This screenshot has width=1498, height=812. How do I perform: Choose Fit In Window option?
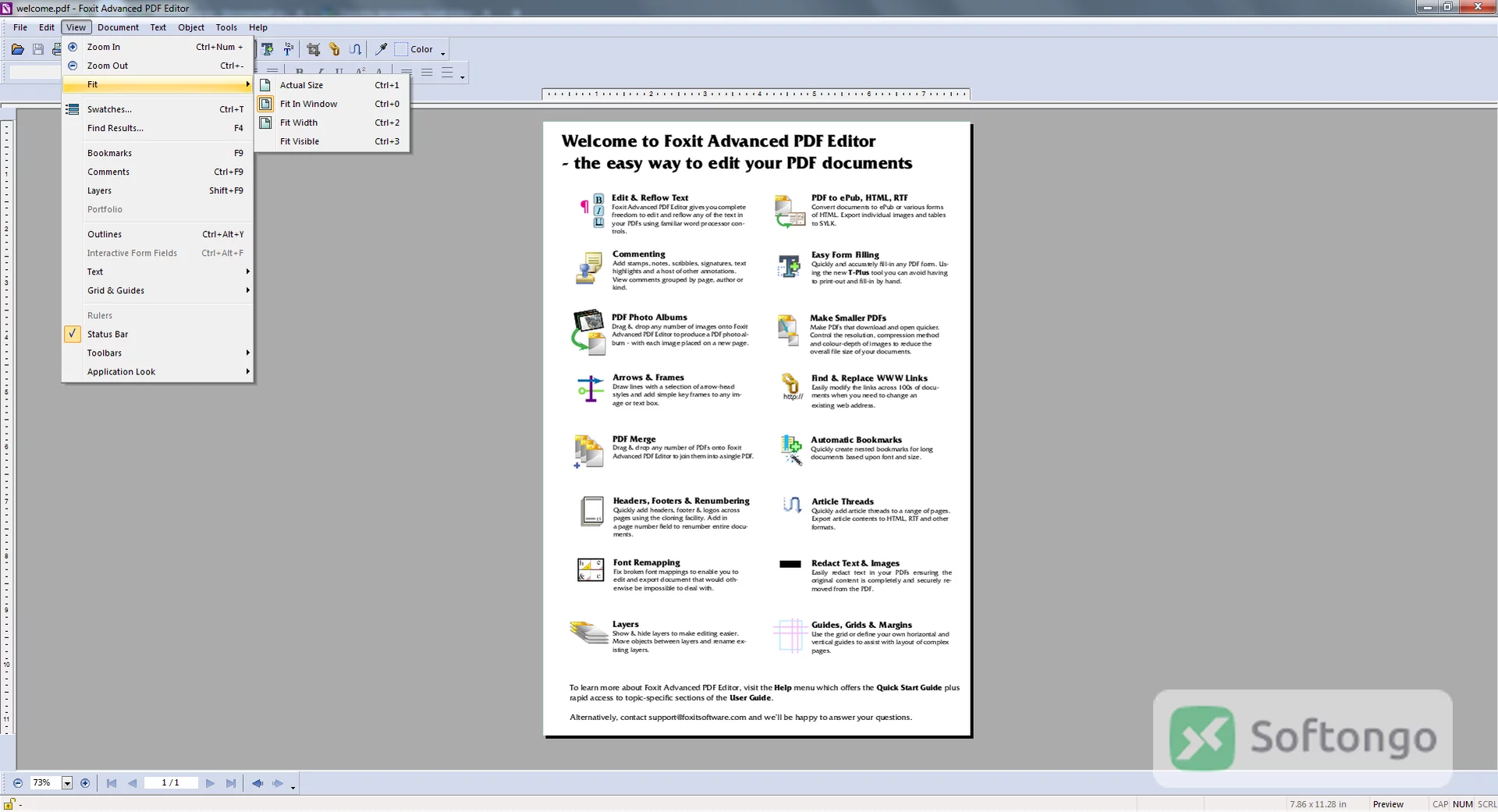click(332, 104)
